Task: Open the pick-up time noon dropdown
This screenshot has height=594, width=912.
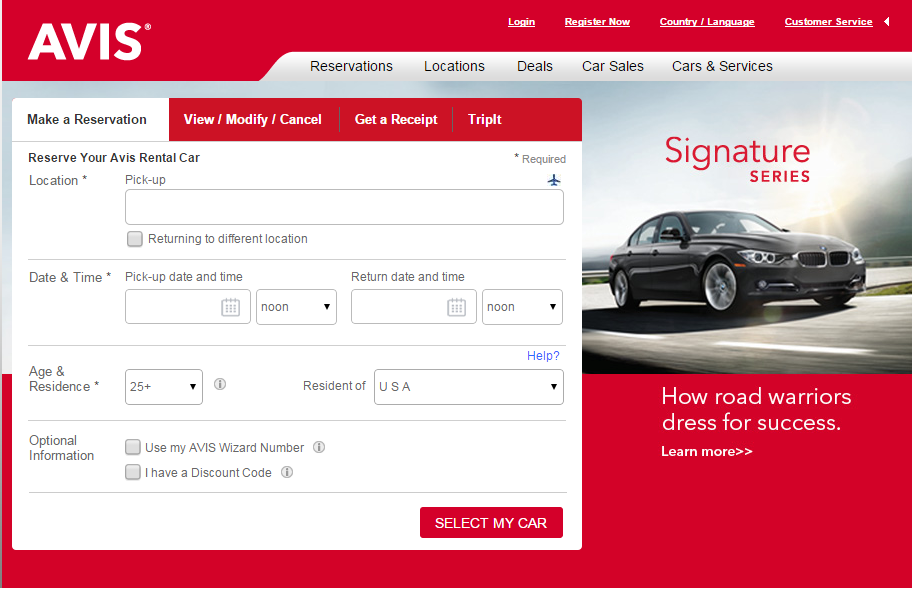Action: [x=296, y=307]
